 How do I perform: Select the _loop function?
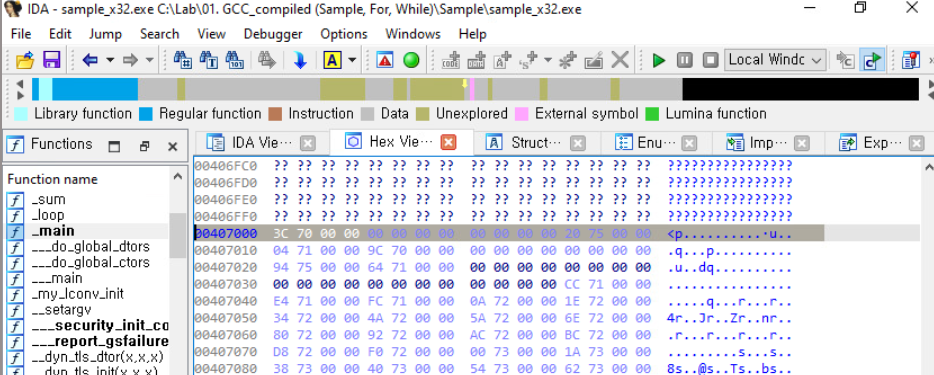tap(48, 215)
